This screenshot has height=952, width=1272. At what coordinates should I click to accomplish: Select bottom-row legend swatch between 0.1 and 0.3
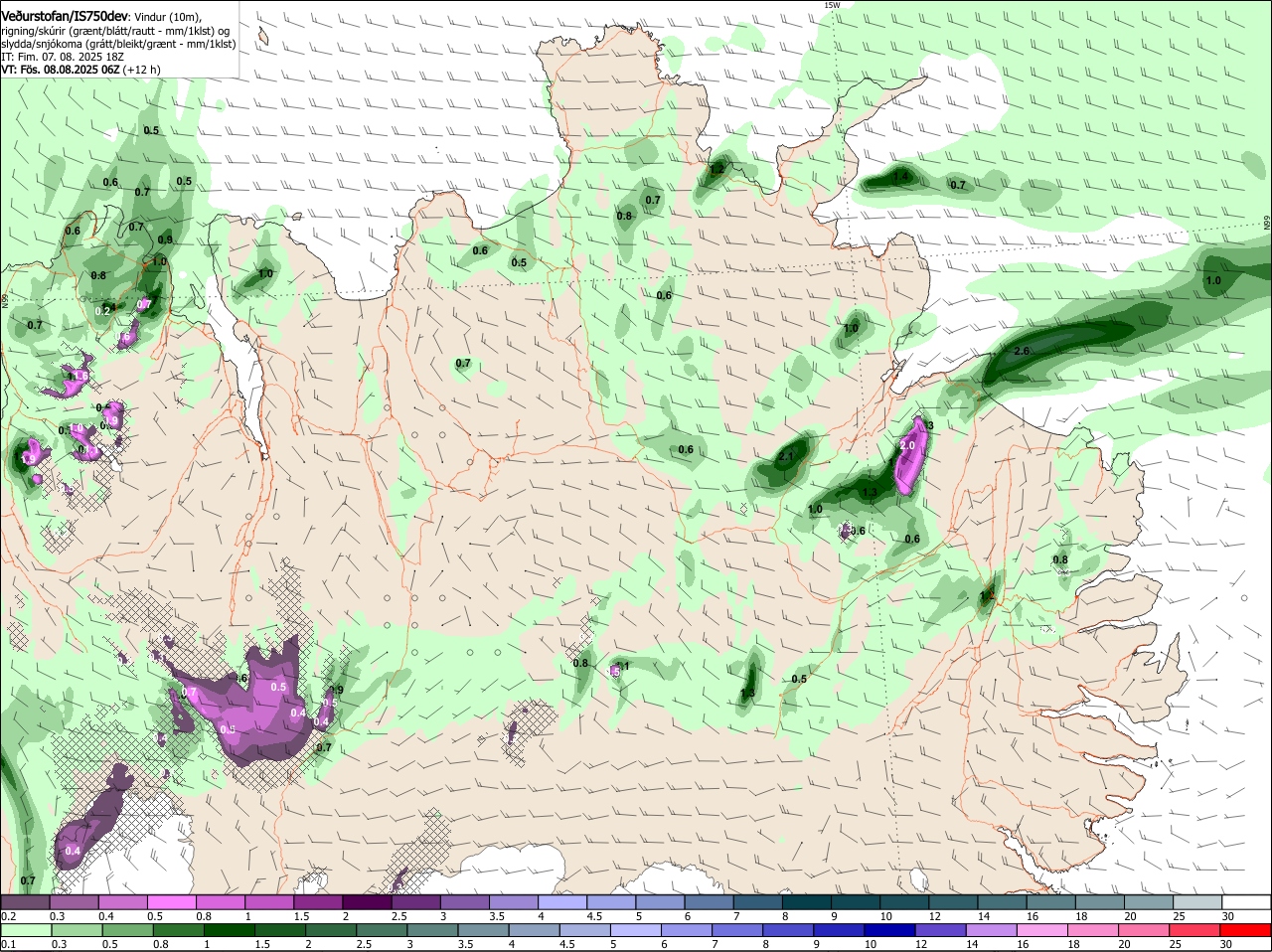25,930
